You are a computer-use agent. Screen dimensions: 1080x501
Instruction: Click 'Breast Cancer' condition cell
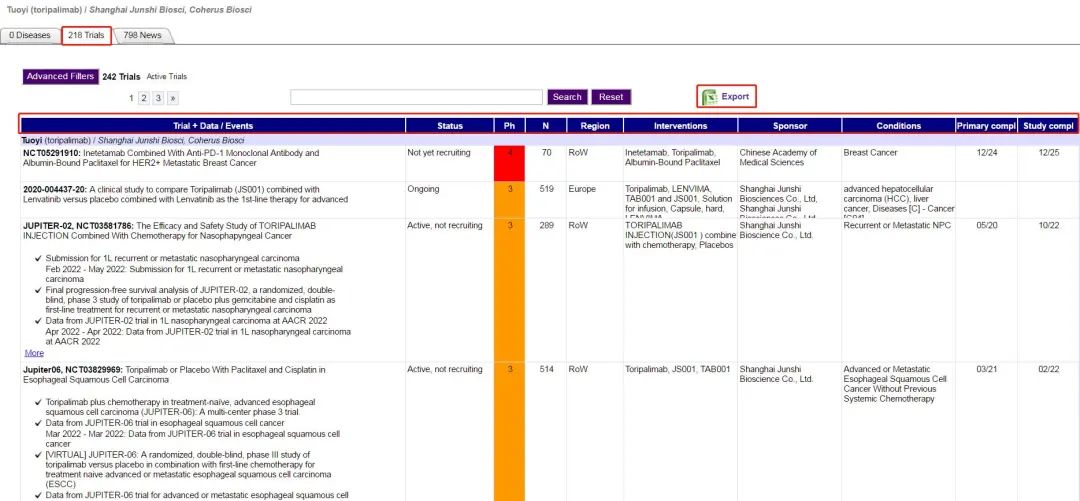871,153
